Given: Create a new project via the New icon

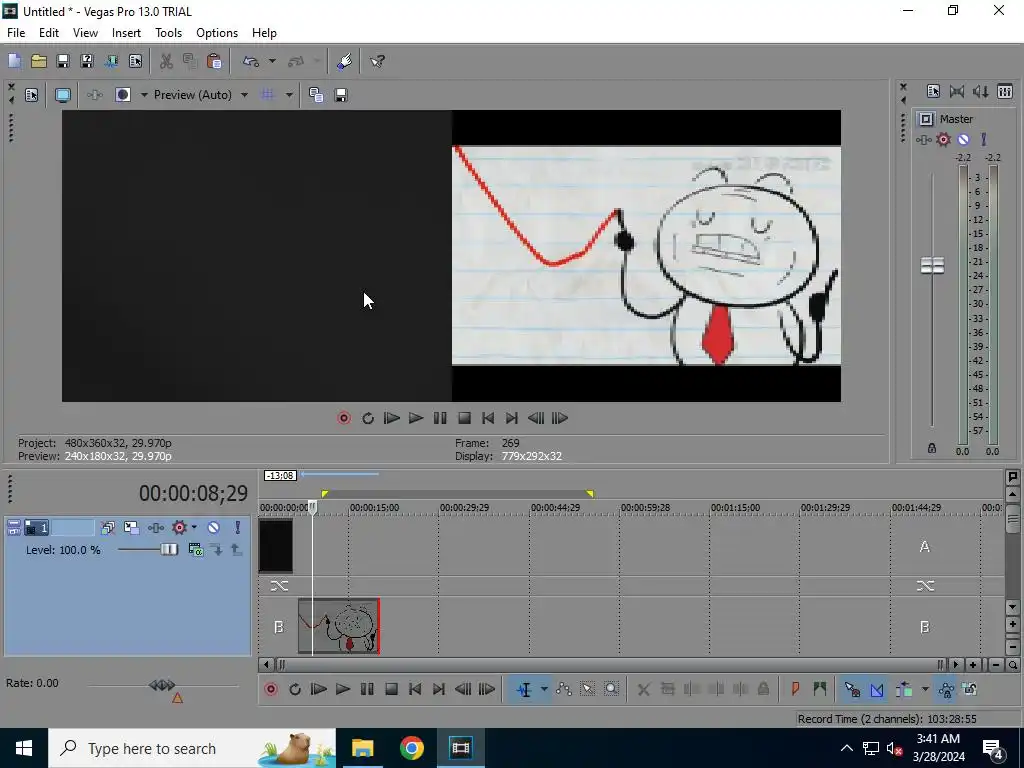Looking at the screenshot, I should 14,61.
